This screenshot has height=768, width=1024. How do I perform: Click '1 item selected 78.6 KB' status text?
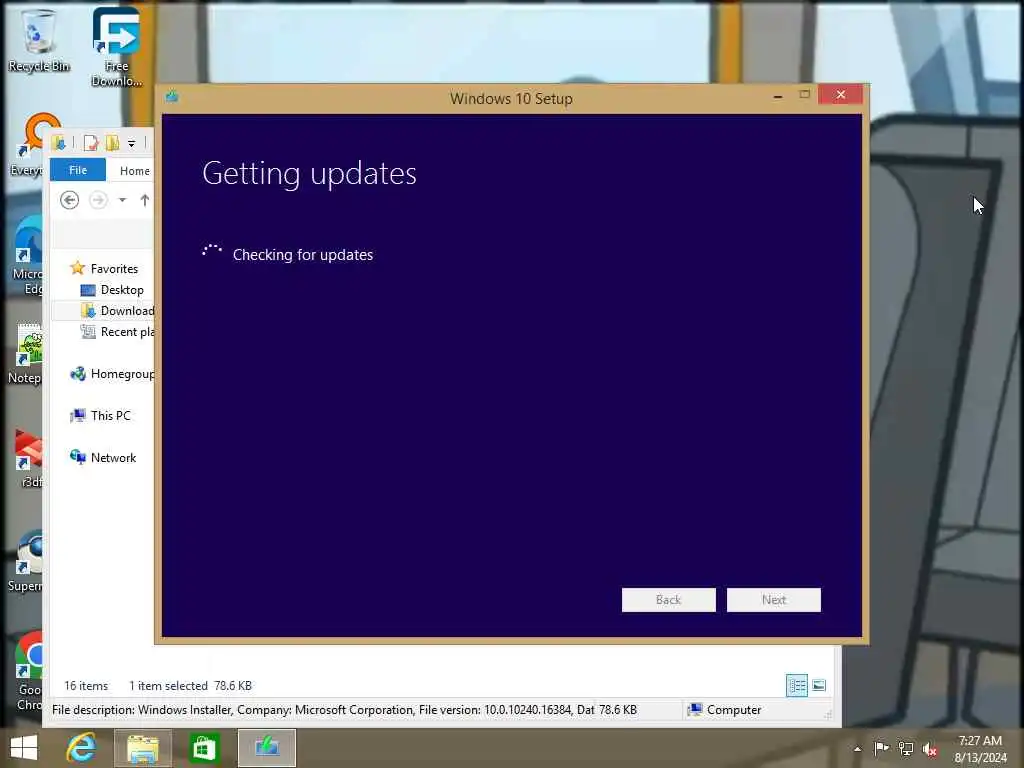click(x=190, y=686)
